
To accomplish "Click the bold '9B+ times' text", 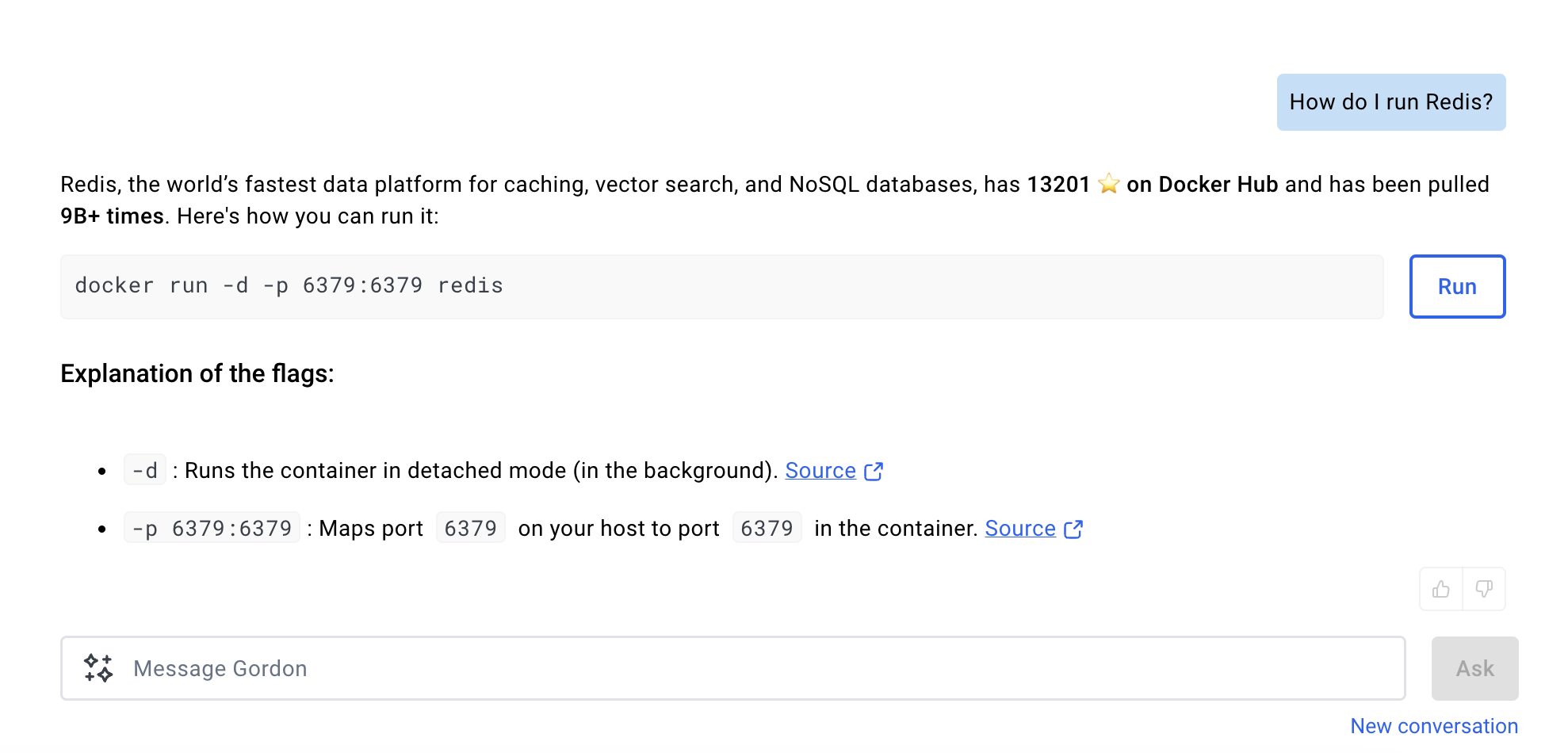I will point(112,216).
